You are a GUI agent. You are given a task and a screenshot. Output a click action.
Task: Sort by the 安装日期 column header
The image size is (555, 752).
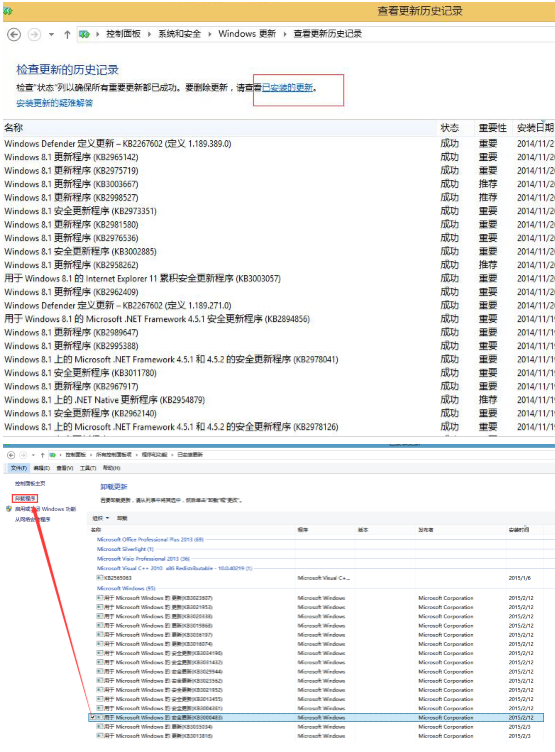tap(535, 128)
